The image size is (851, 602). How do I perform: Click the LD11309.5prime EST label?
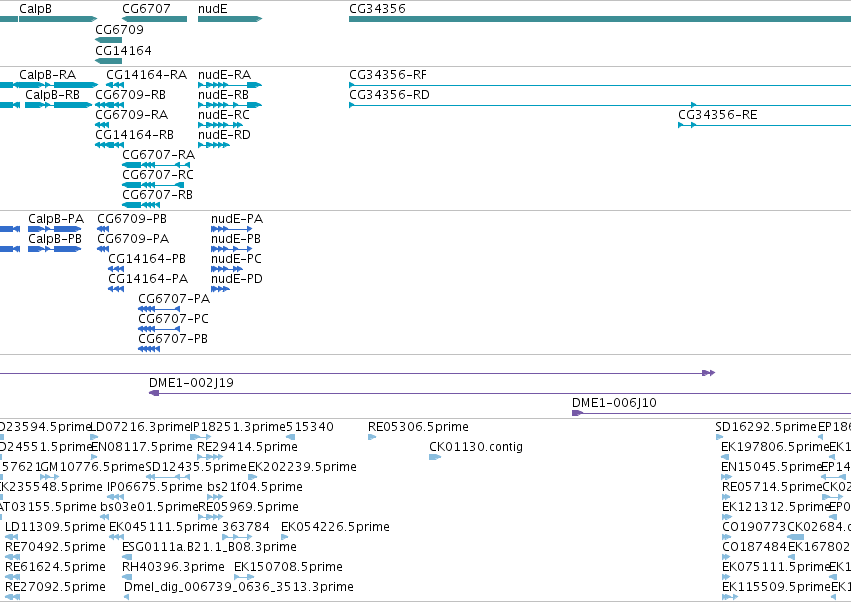(x=55, y=527)
